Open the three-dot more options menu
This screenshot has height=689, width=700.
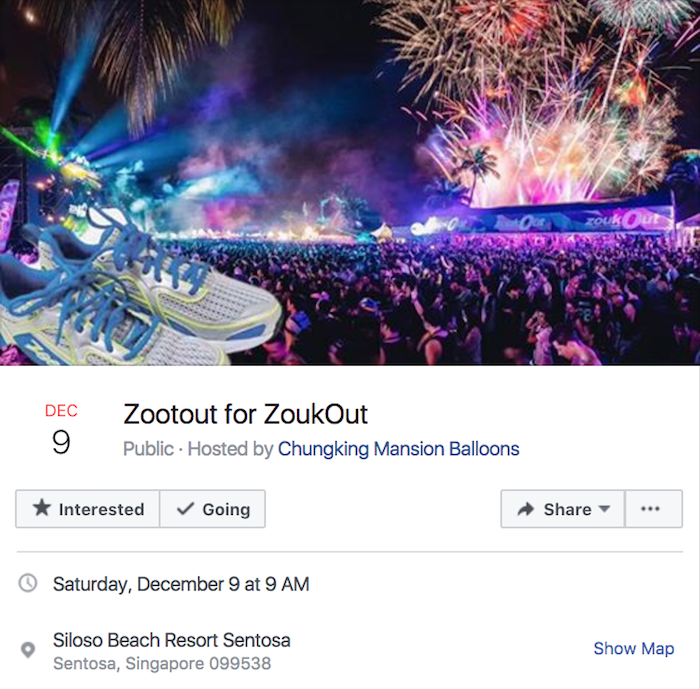point(651,509)
